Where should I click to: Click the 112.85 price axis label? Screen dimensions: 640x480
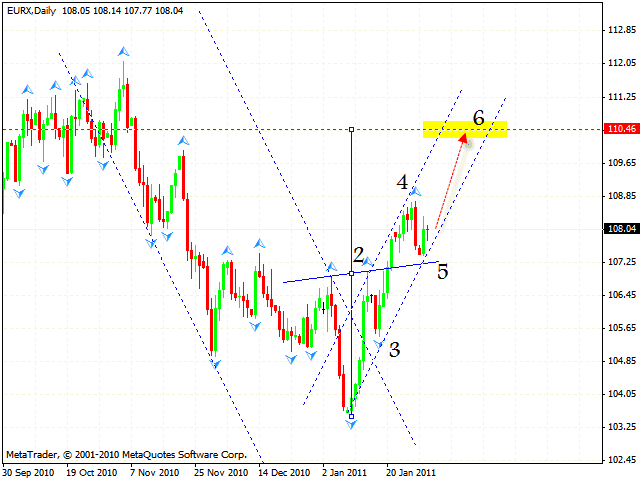pyautogui.click(x=622, y=30)
